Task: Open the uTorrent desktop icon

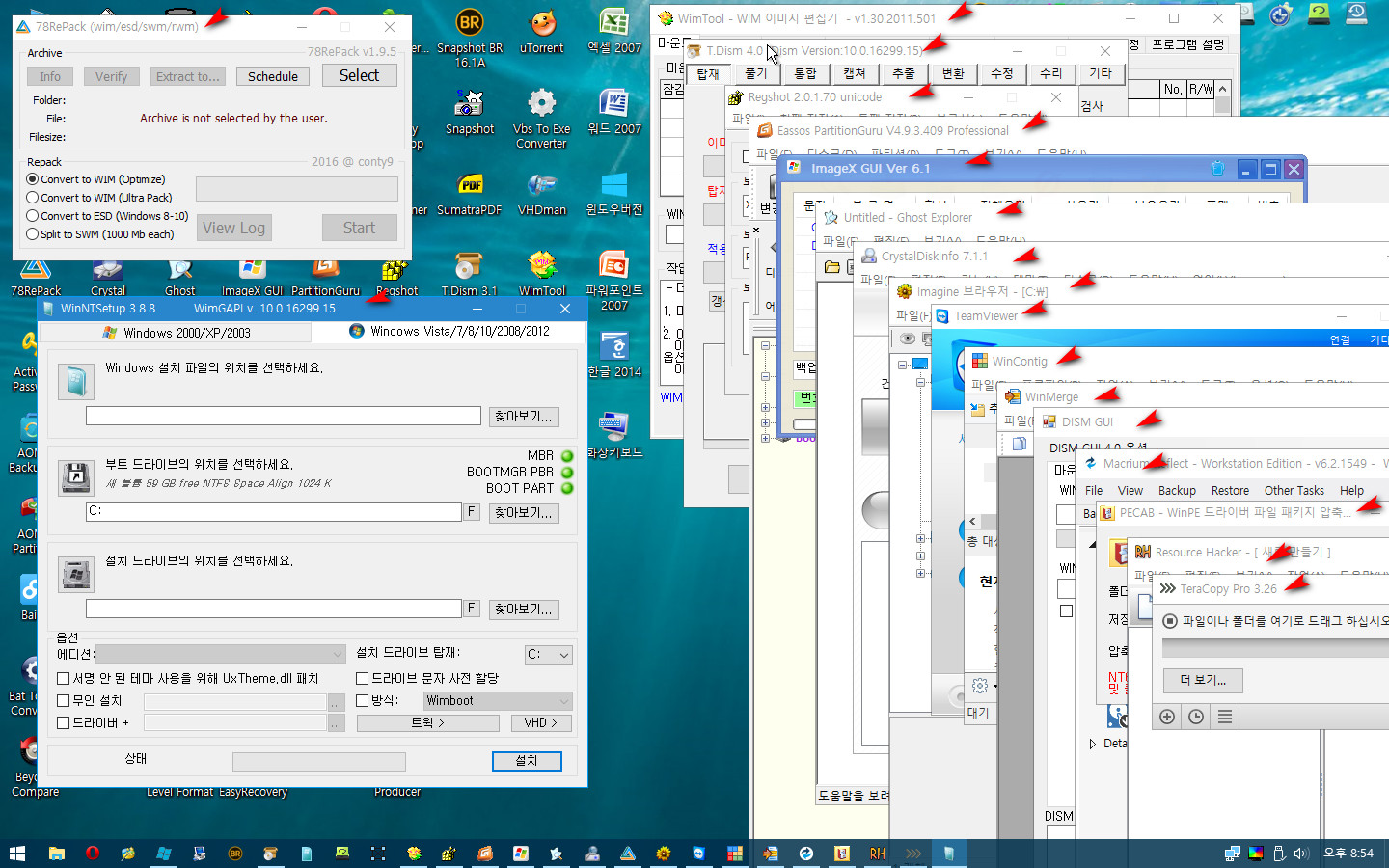Action: tap(542, 31)
